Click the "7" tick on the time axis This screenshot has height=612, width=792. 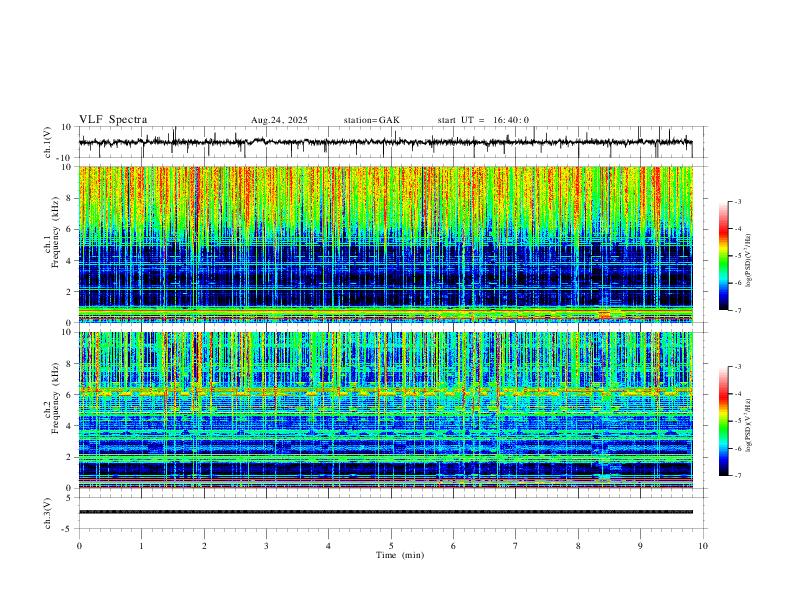coord(516,546)
